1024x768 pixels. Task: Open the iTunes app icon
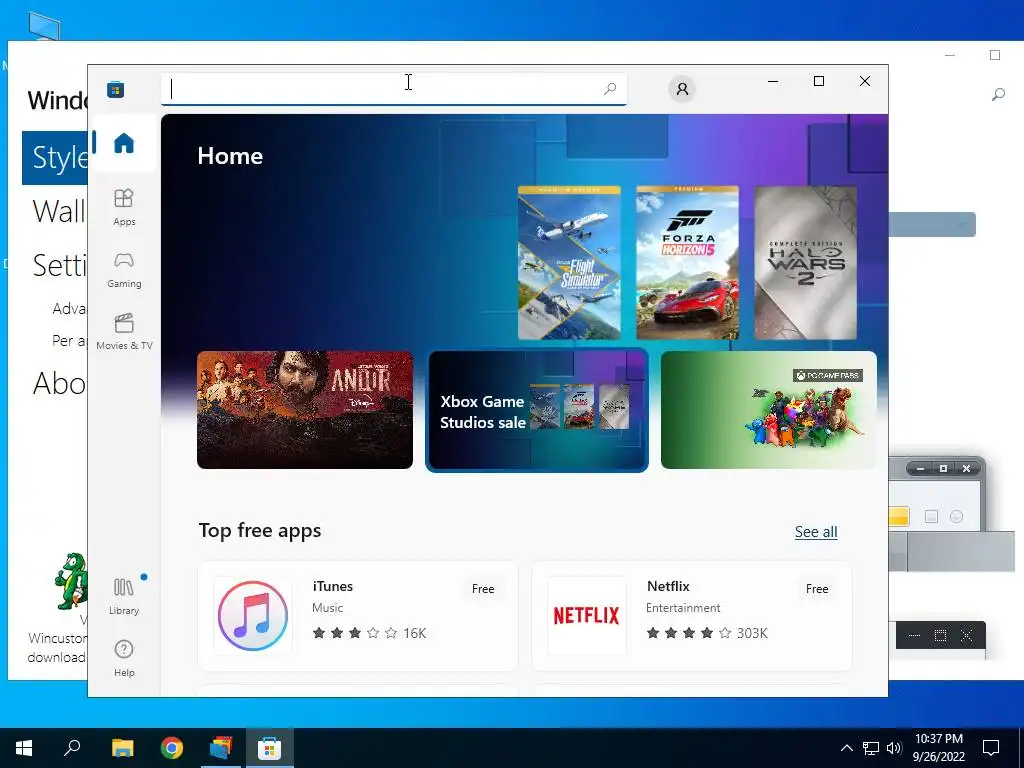pyautogui.click(x=253, y=615)
